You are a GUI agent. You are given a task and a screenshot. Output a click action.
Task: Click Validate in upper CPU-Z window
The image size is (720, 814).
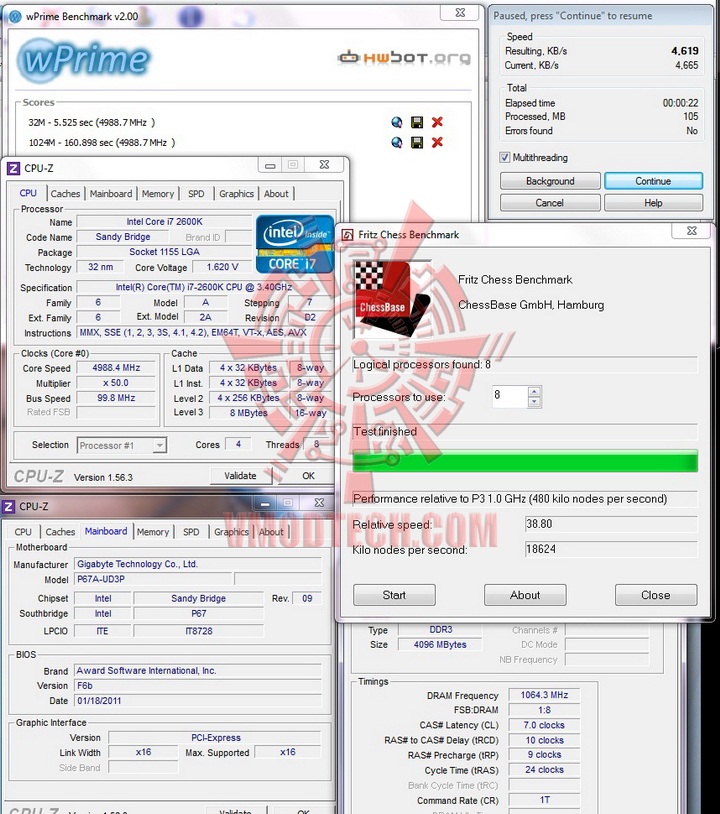pos(241,476)
